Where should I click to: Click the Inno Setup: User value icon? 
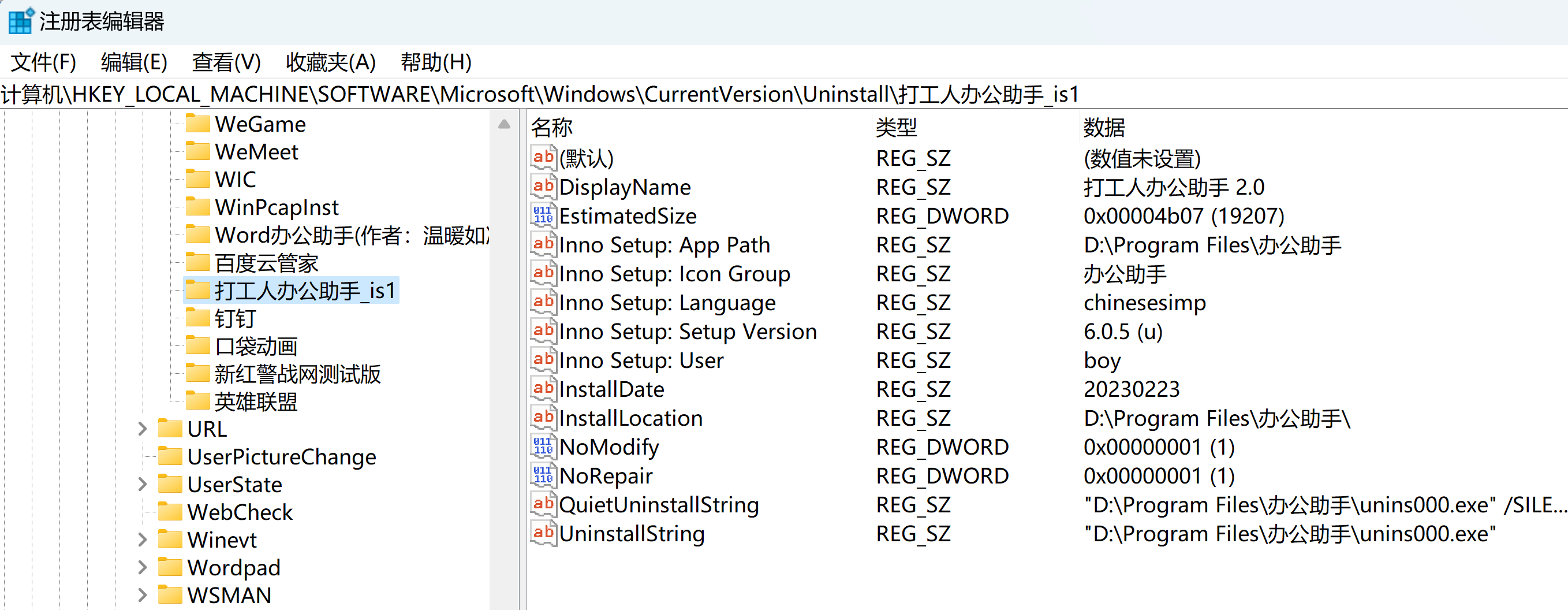[x=543, y=360]
